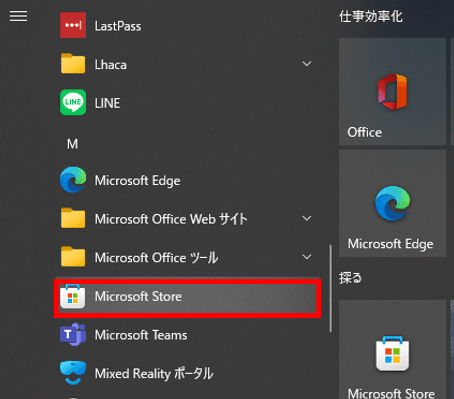Open the Microsoft Store pinned tile

392,349
